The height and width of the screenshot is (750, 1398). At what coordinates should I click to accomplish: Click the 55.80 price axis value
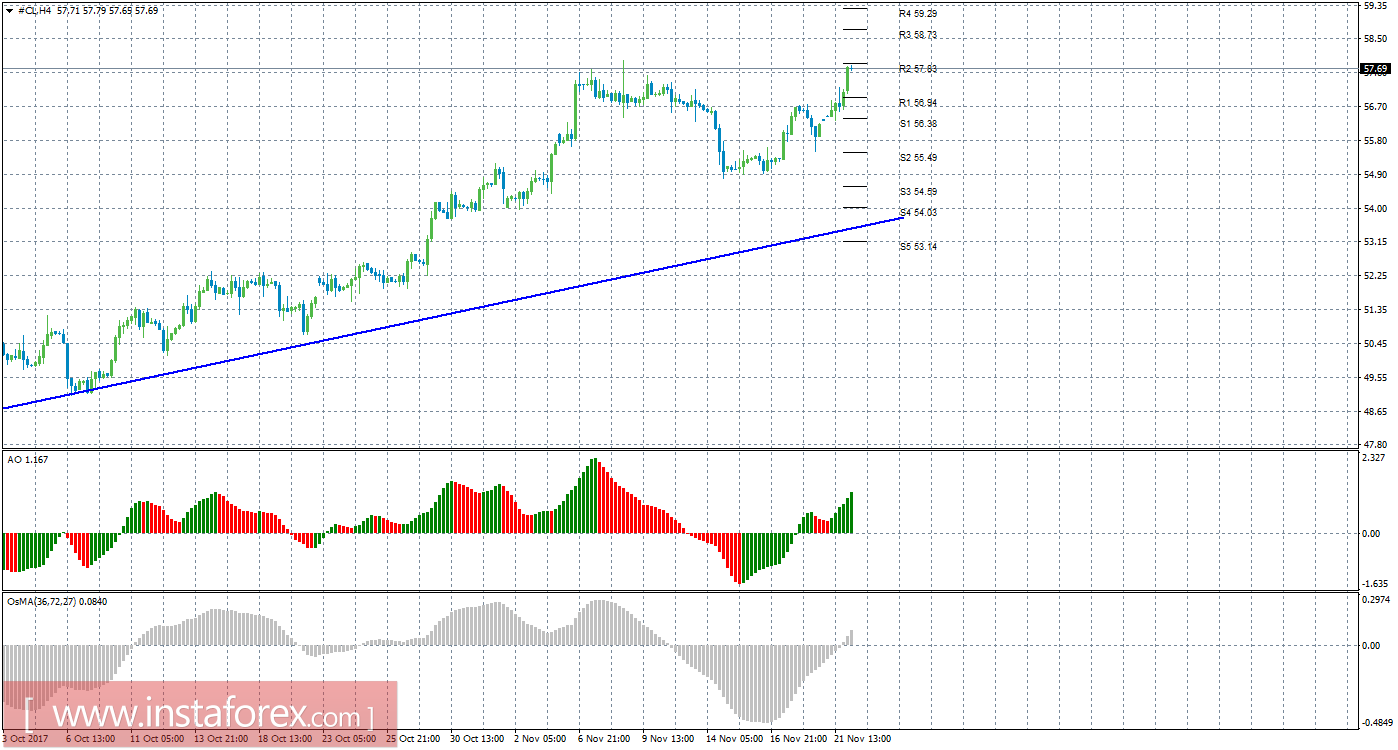[x=1375, y=140]
